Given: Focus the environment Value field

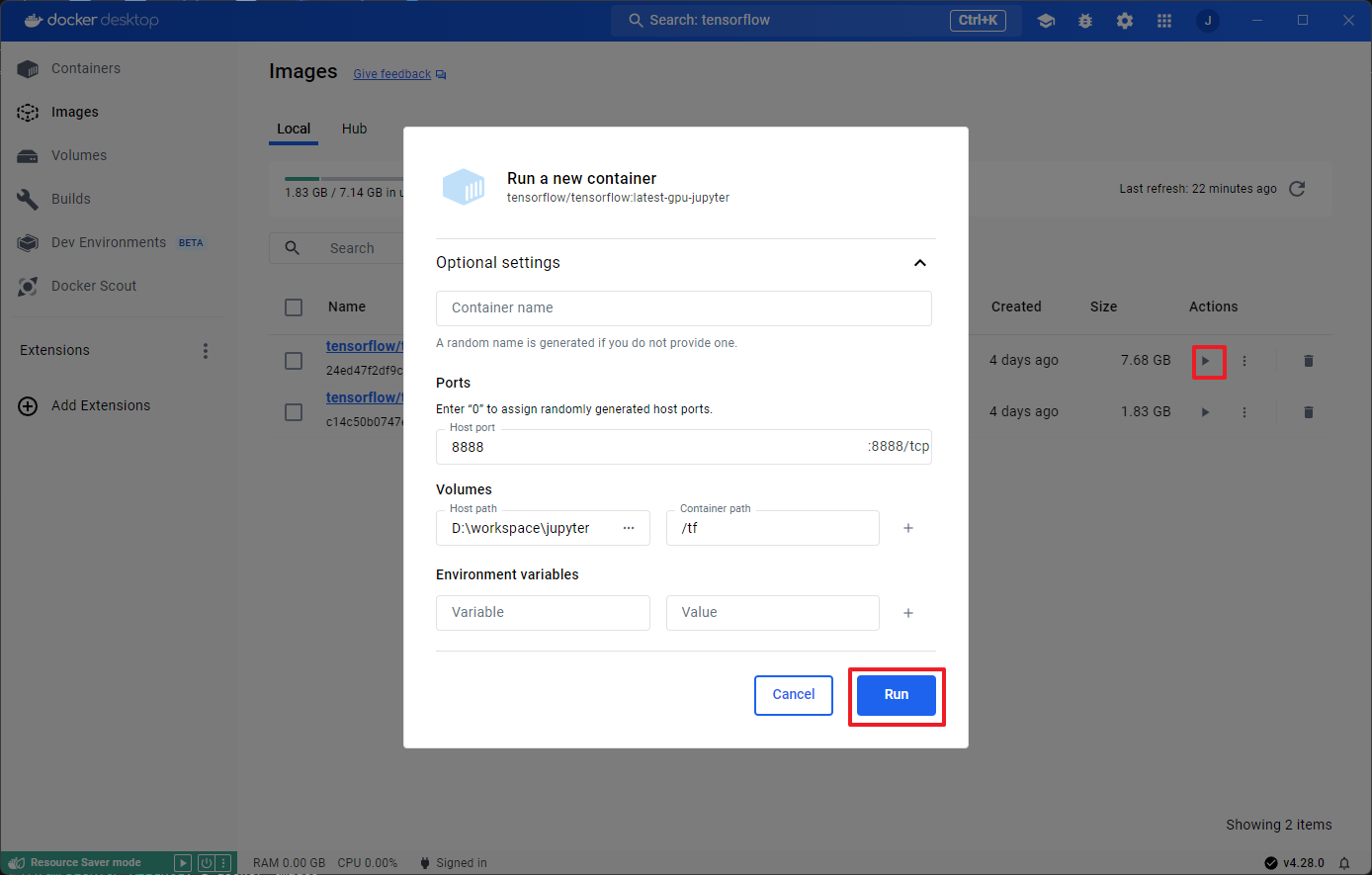Looking at the screenshot, I should pos(773,613).
